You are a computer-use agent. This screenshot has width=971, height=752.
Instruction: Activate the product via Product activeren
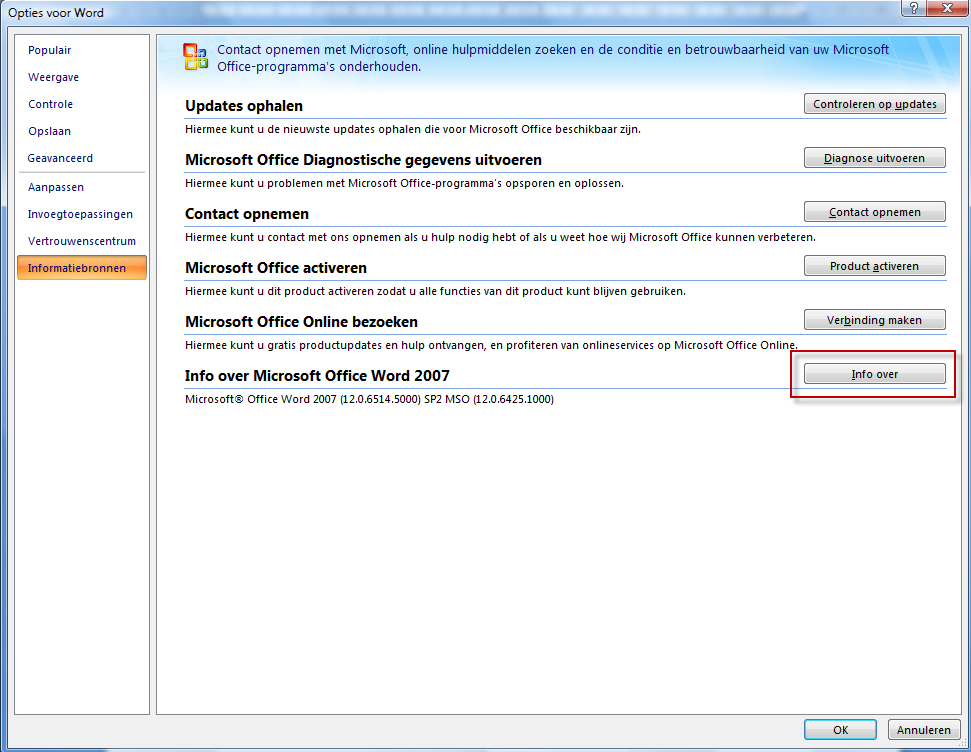(x=874, y=265)
